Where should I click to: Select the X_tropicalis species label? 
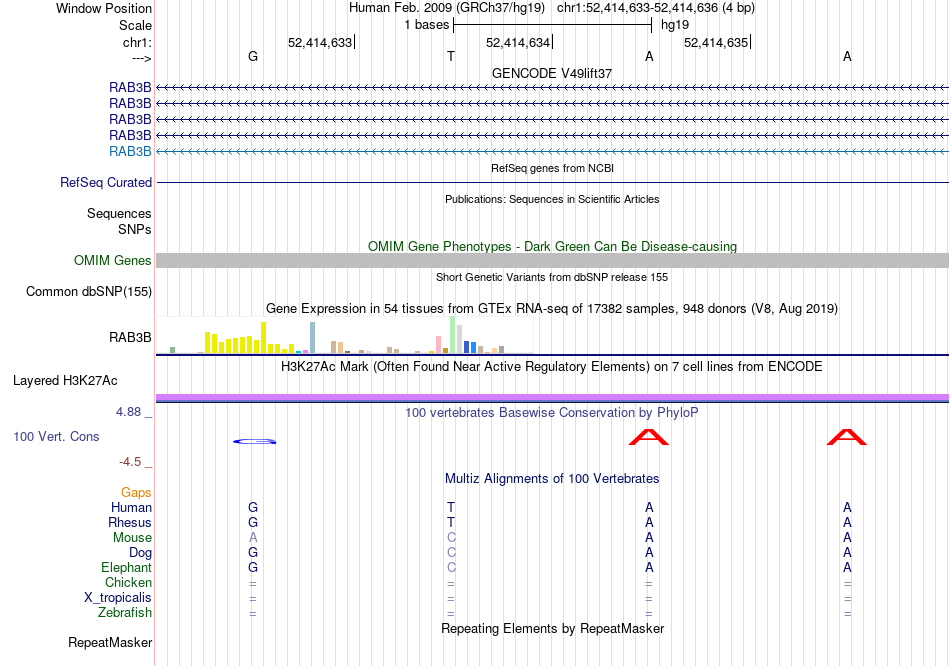(118, 598)
